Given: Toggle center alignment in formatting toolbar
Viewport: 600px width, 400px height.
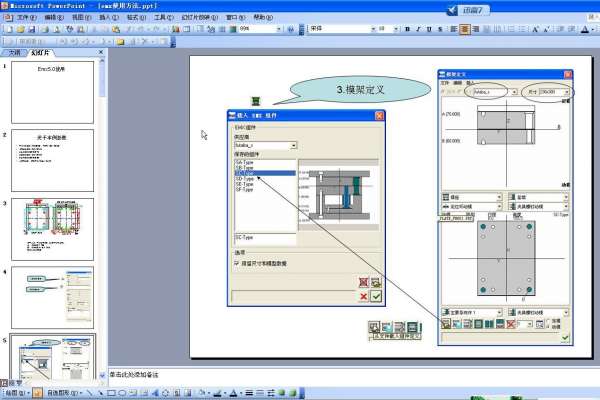Looking at the screenshot, I should 465,29.
